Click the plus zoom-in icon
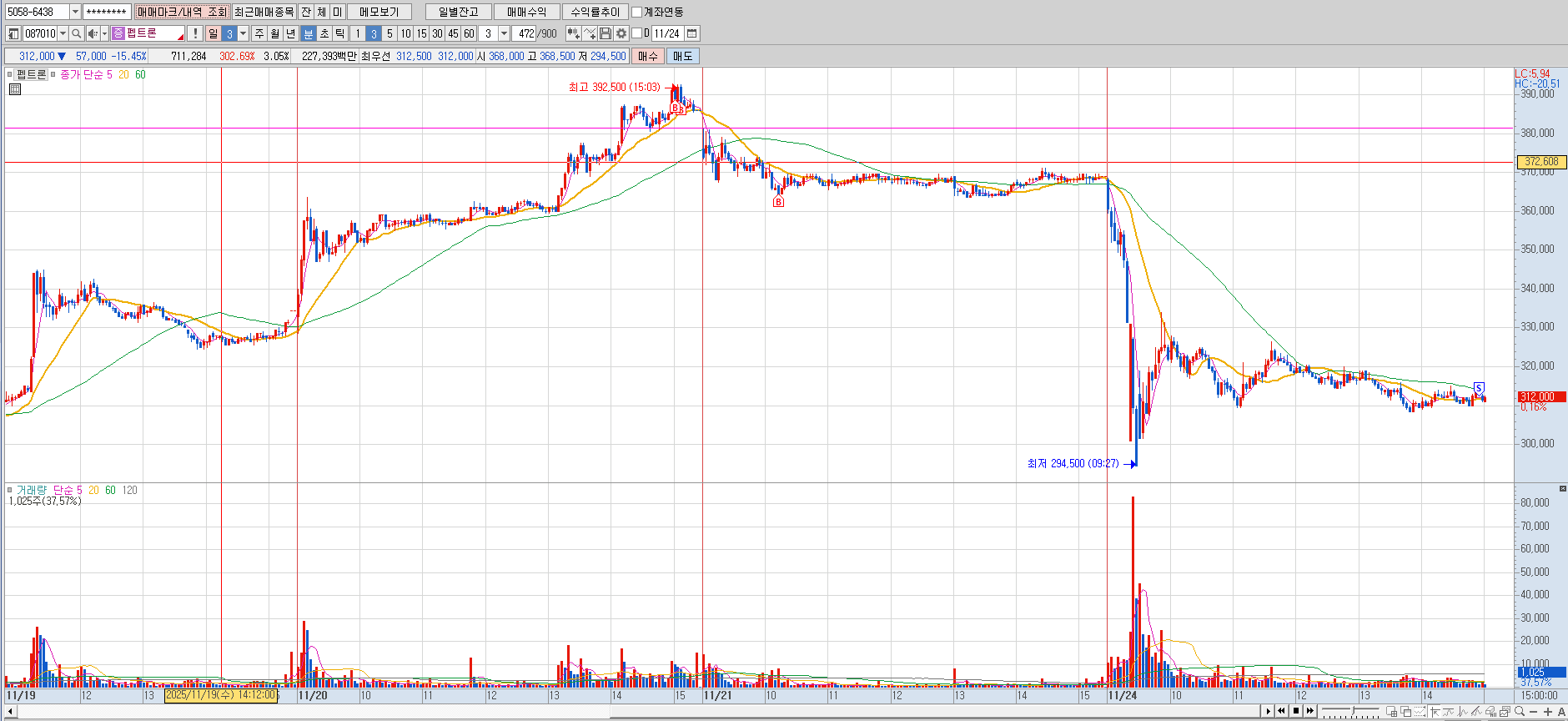Image resolution: width=1568 pixels, height=721 pixels. [1548, 712]
